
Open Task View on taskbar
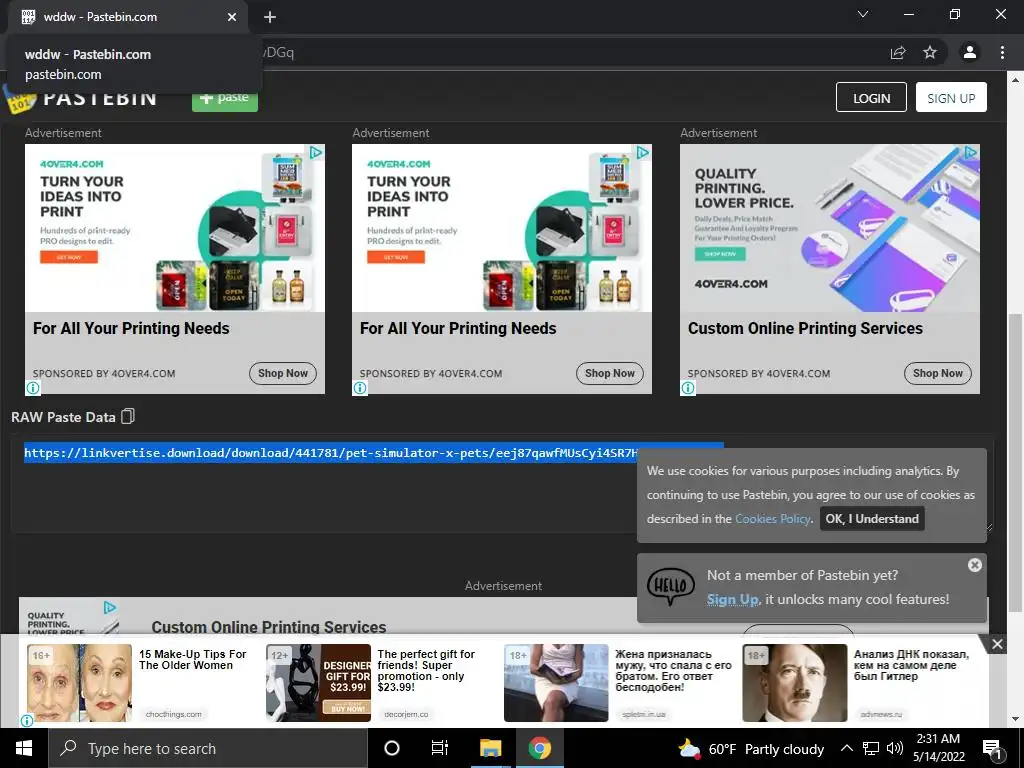(x=440, y=748)
